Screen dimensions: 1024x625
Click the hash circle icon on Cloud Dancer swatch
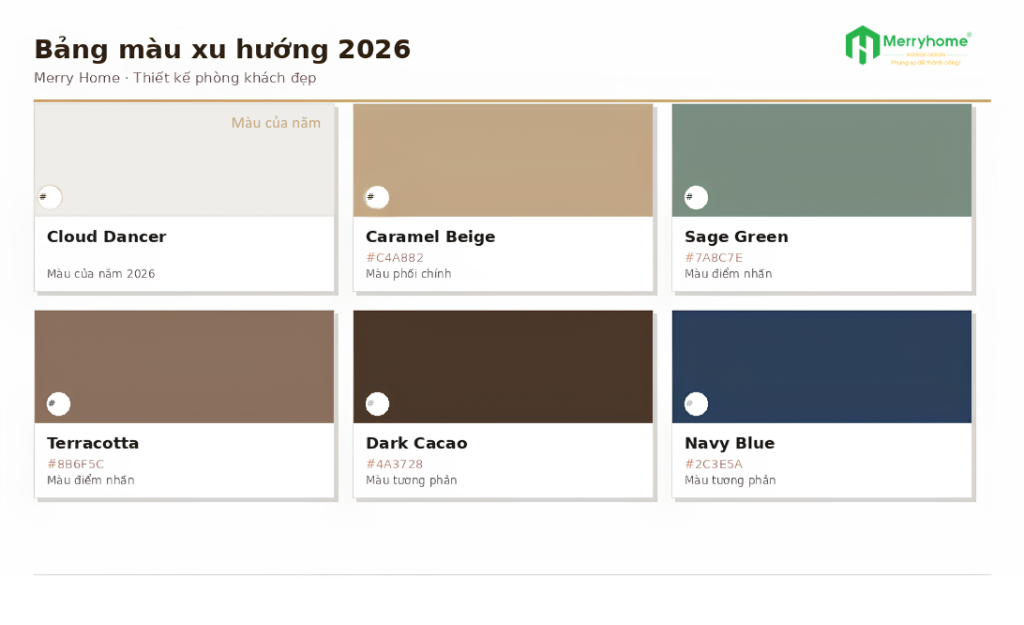pos(50,197)
